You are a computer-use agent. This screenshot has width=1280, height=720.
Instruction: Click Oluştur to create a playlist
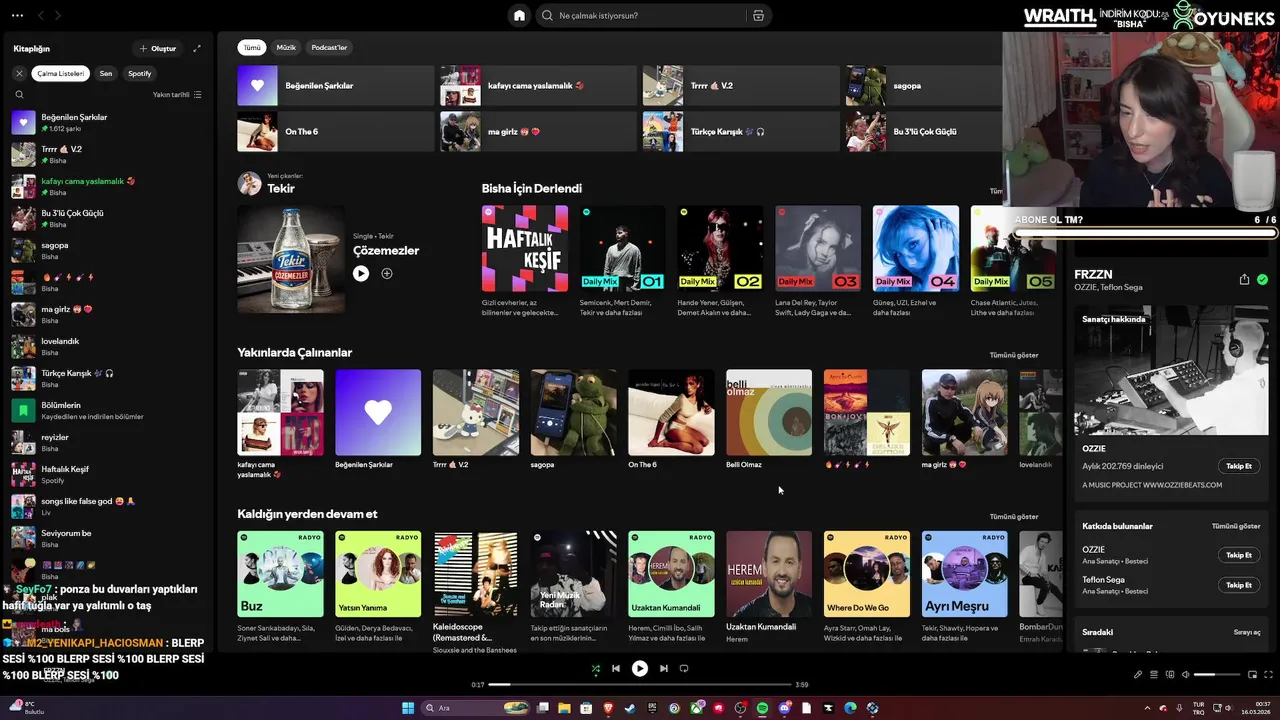pyautogui.click(x=158, y=48)
